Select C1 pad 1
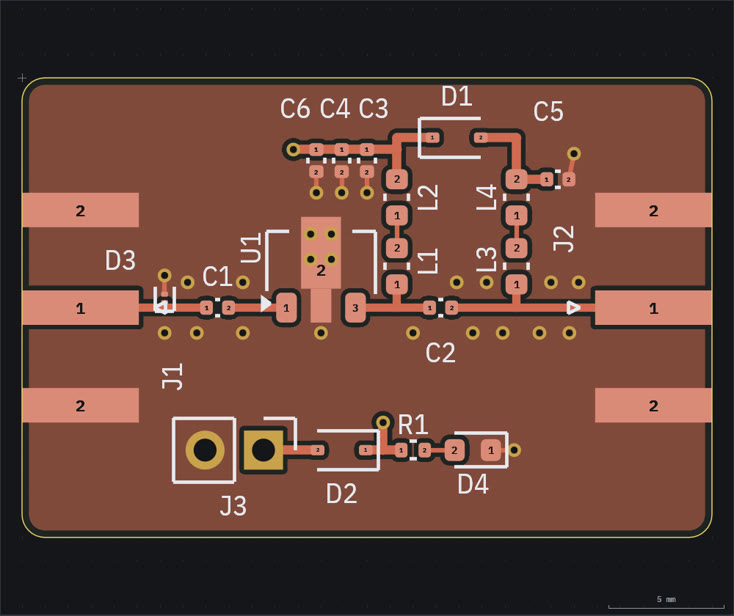The width and height of the screenshot is (734, 616). [206, 308]
